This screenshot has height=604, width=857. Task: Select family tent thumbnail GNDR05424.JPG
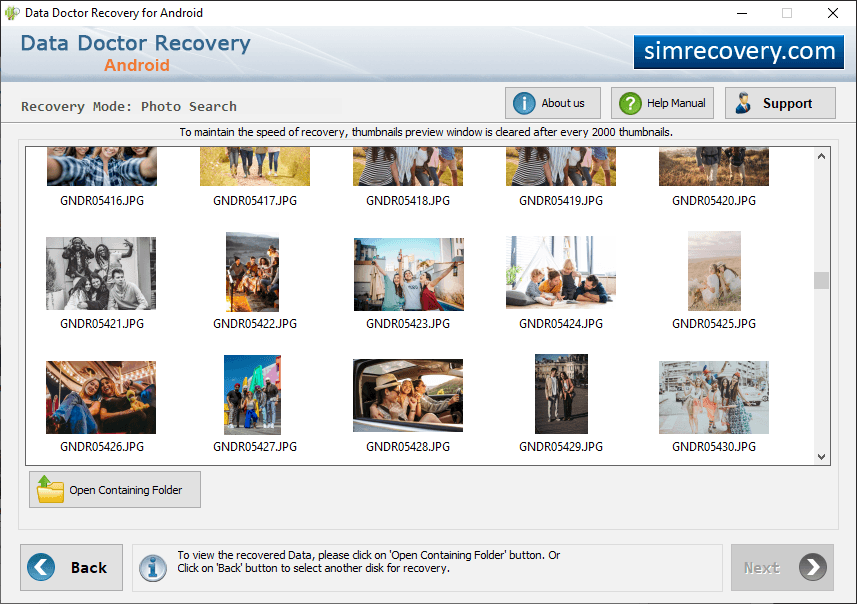561,272
